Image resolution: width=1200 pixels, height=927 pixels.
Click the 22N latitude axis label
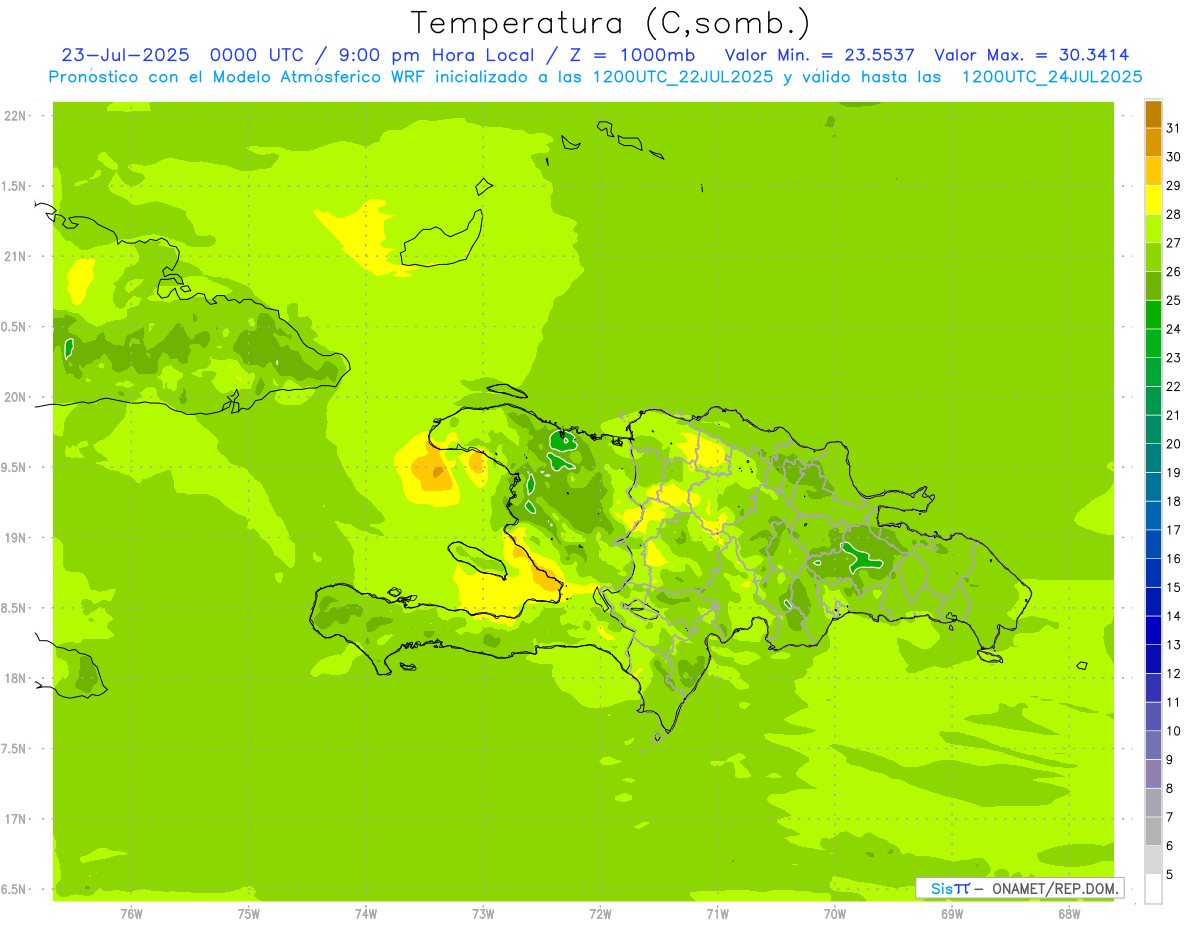click(15, 116)
